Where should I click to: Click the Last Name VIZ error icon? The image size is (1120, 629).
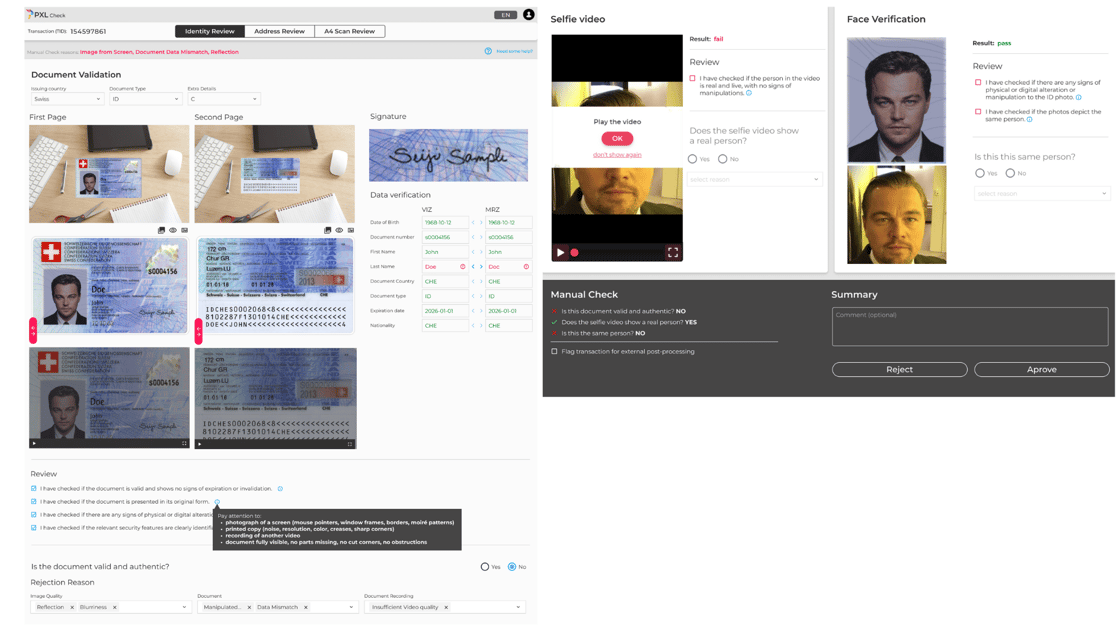[462, 267]
